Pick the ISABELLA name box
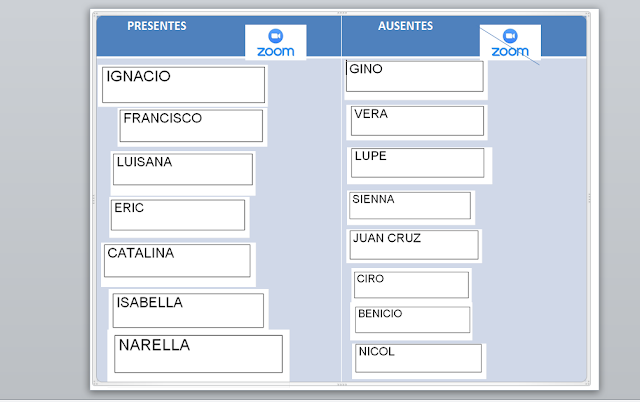The image size is (640, 402). (188, 309)
